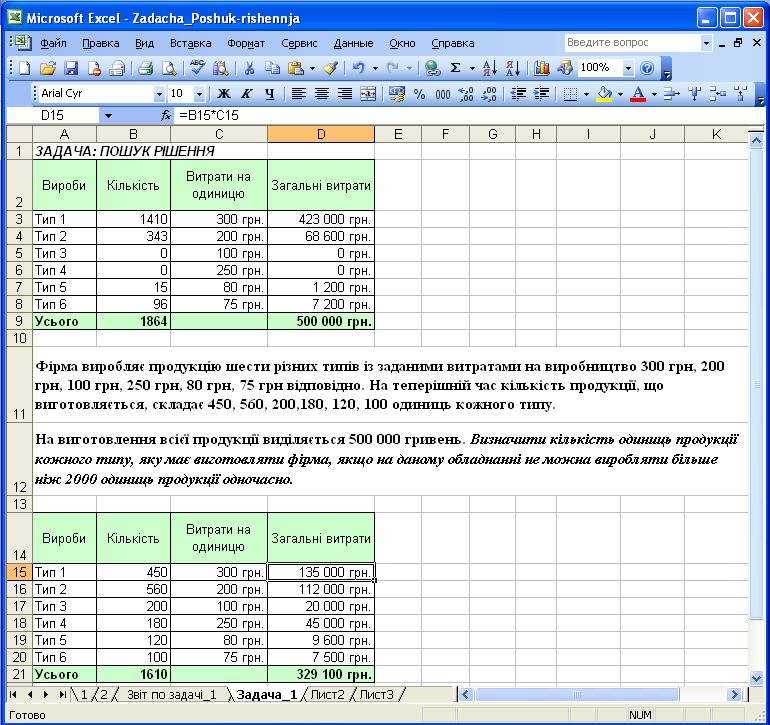Increase decimal places icon
The width and height of the screenshot is (770, 725).
(x=466, y=93)
